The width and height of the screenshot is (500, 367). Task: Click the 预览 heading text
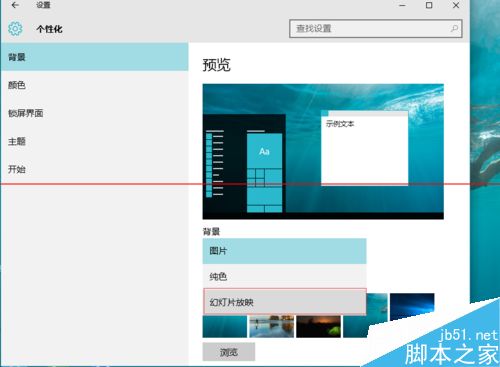tap(217, 65)
